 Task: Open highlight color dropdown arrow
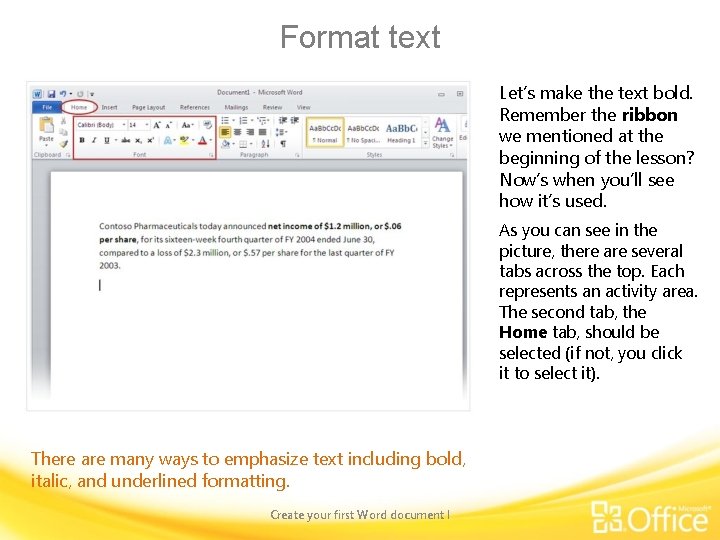point(193,141)
